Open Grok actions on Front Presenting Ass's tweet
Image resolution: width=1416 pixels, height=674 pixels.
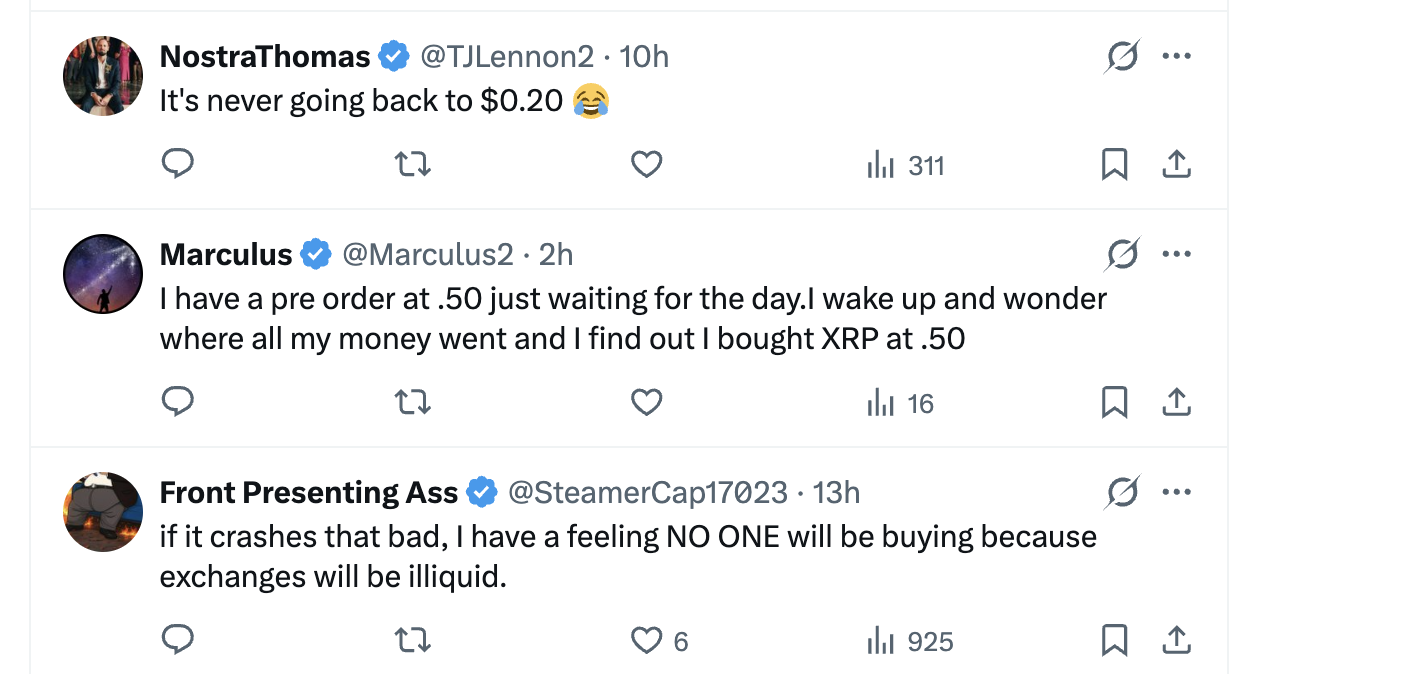[x=1122, y=492]
